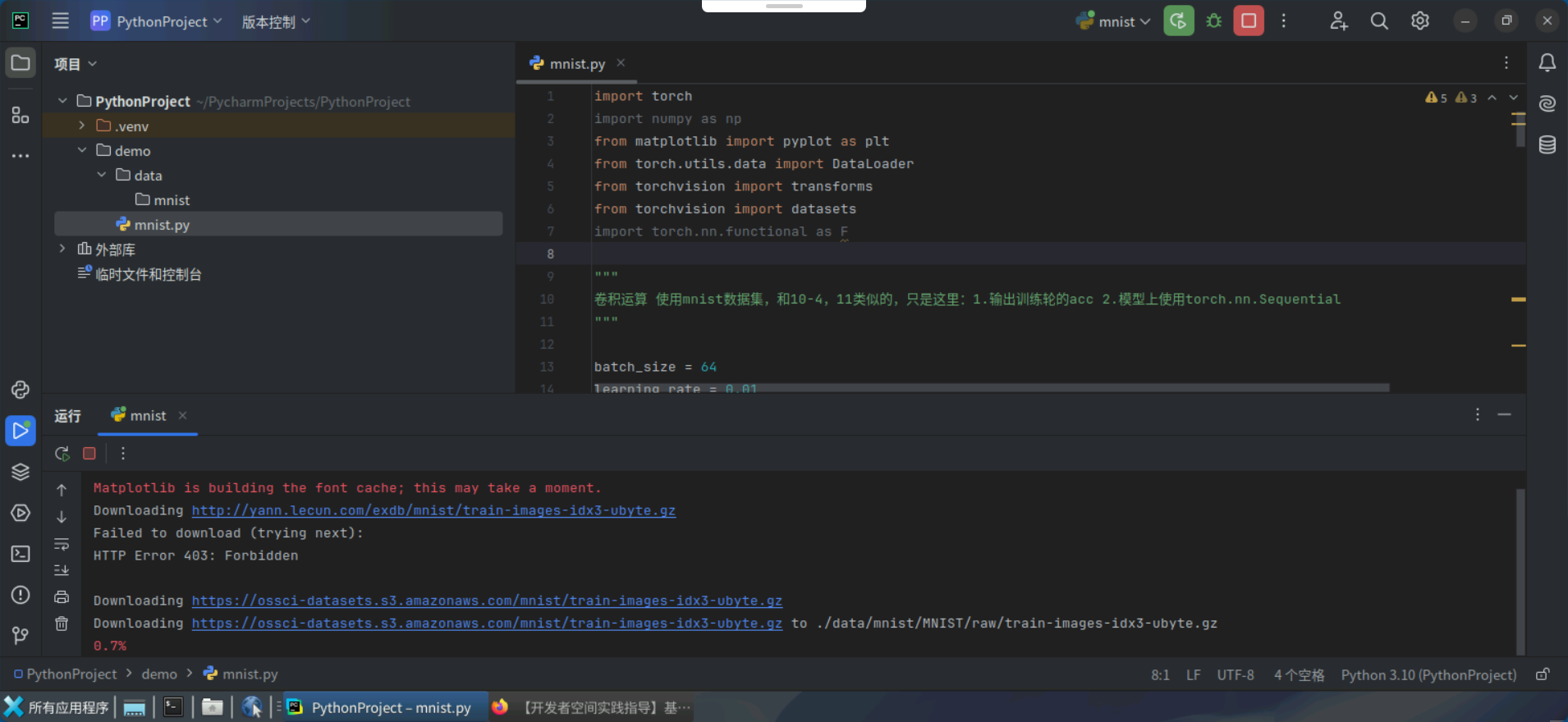Toggle scroll to end in run console
The height and width of the screenshot is (722, 1568).
pos(62,570)
